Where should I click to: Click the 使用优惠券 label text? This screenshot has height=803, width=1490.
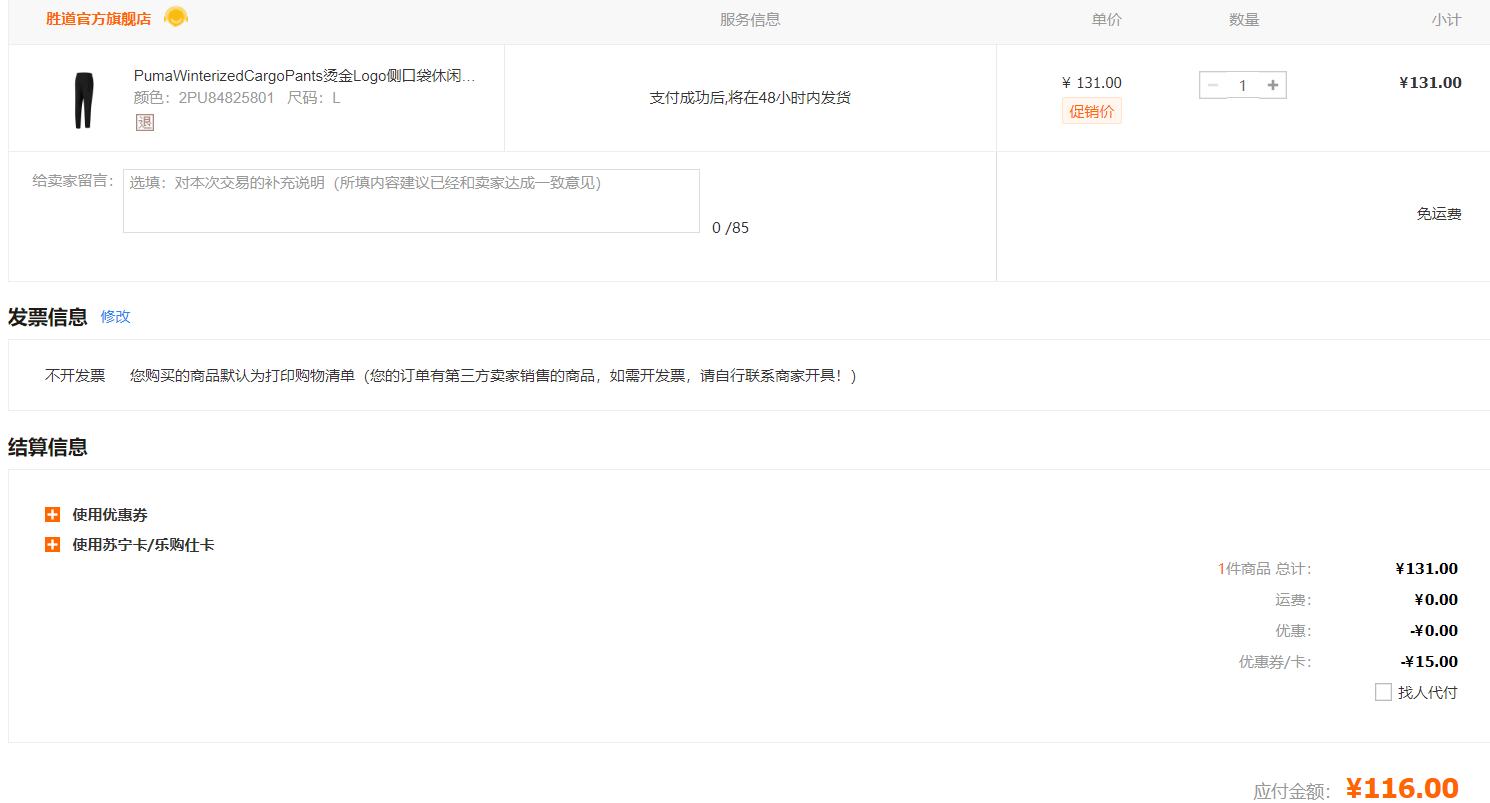tap(110, 515)
